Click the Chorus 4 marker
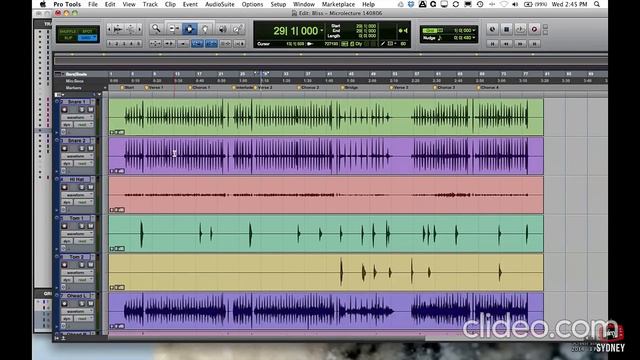Image resolution: width=640 pixels, height=360 pixels. coord(488,87)
